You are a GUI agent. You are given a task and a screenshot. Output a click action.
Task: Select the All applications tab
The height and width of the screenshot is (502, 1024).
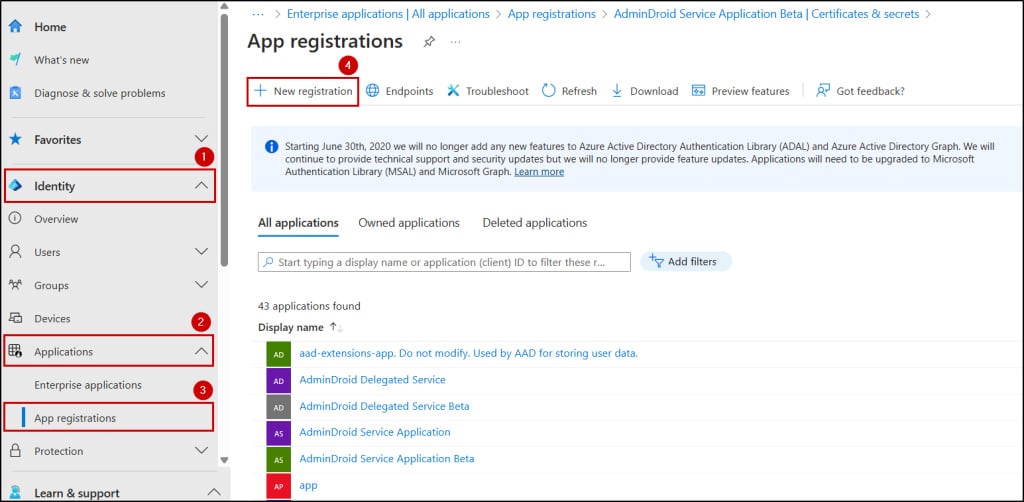pyautogui.click(x=298, y=223)
